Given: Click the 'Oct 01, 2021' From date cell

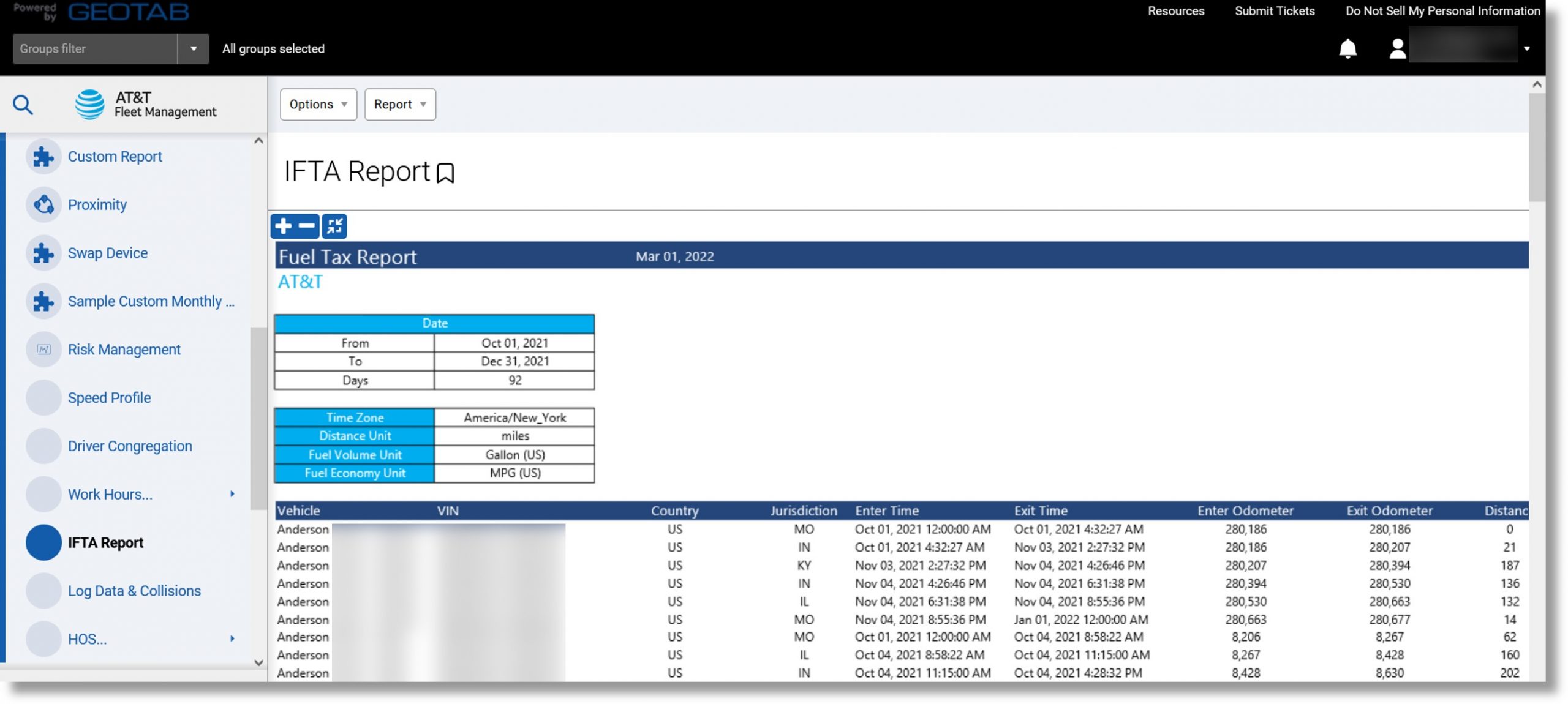Looking at the screenshot, I should 514,343.
